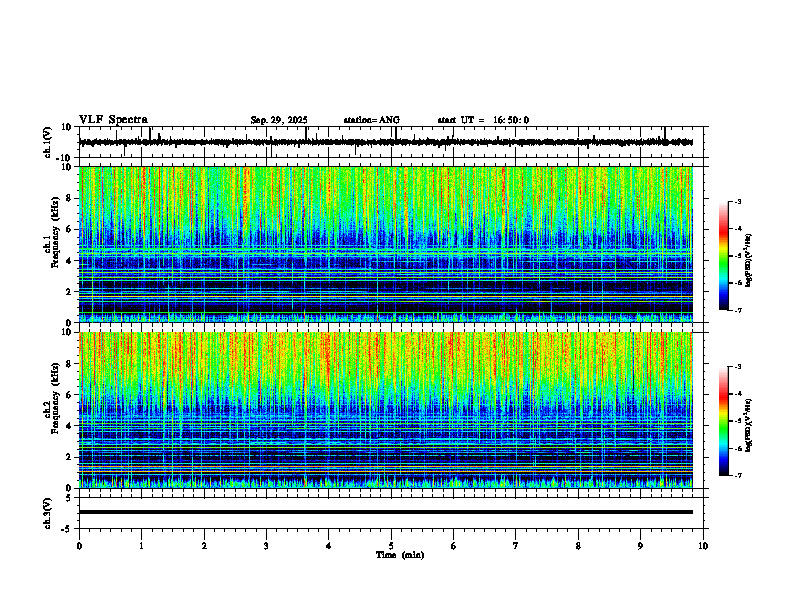
Task: Click the ch.1 voltage waveform trace panel
Action: [393, 142]
